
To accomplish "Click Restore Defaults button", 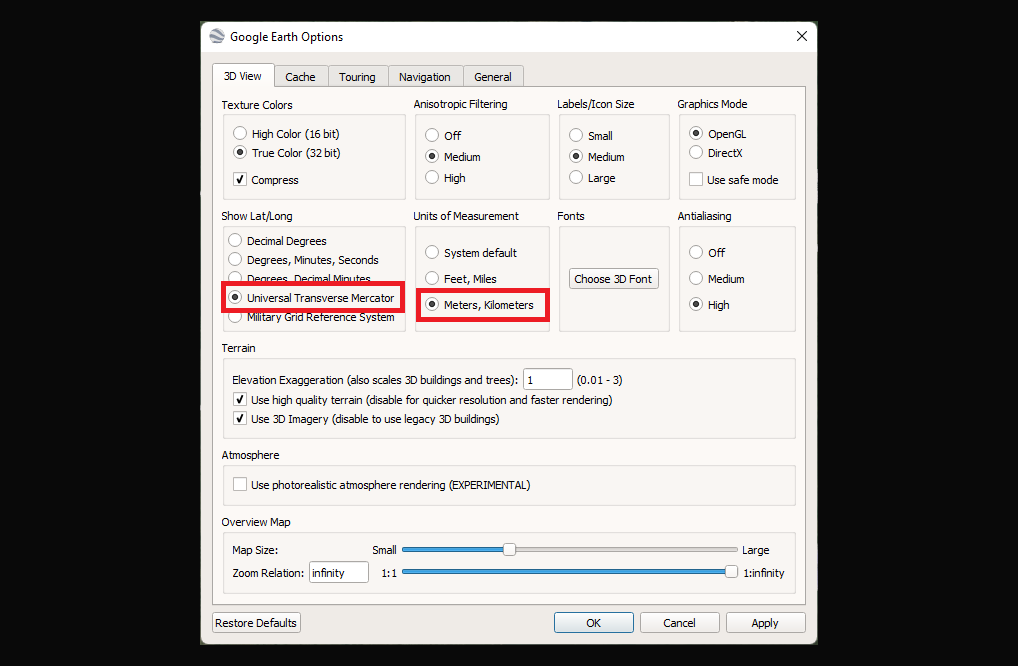I will (x=256, y=623).
